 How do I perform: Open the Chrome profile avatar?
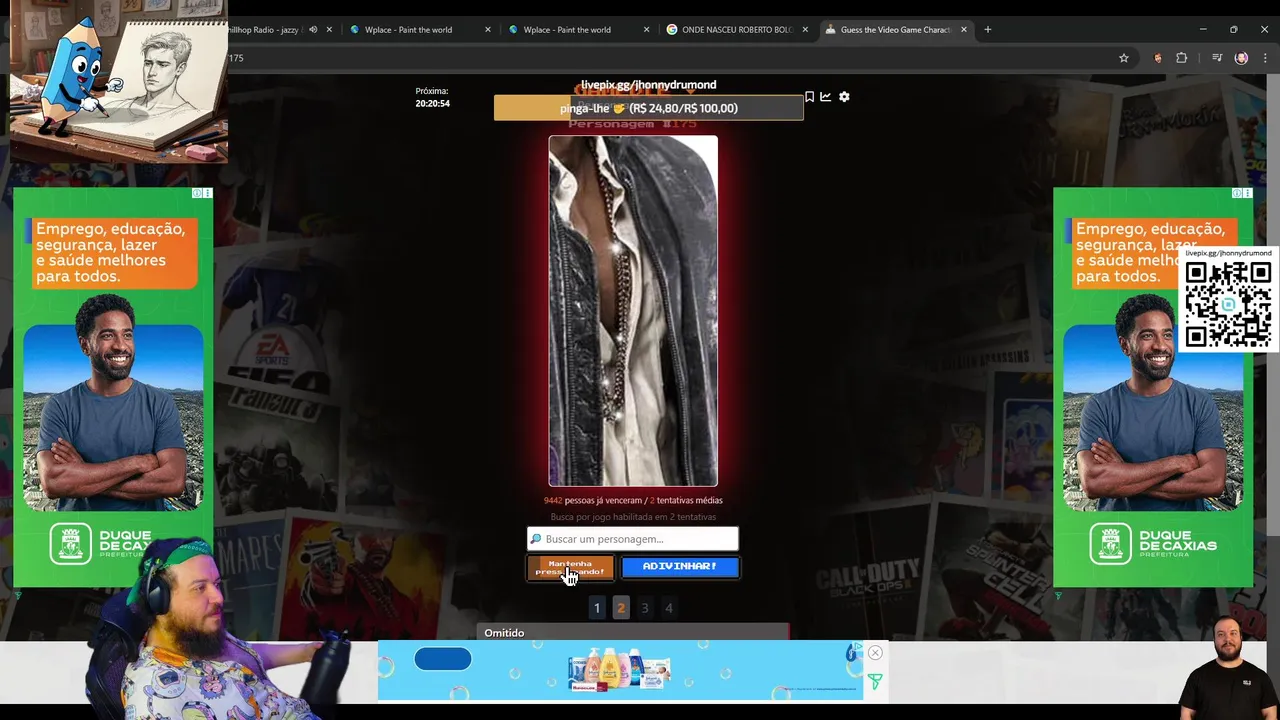1241,58
